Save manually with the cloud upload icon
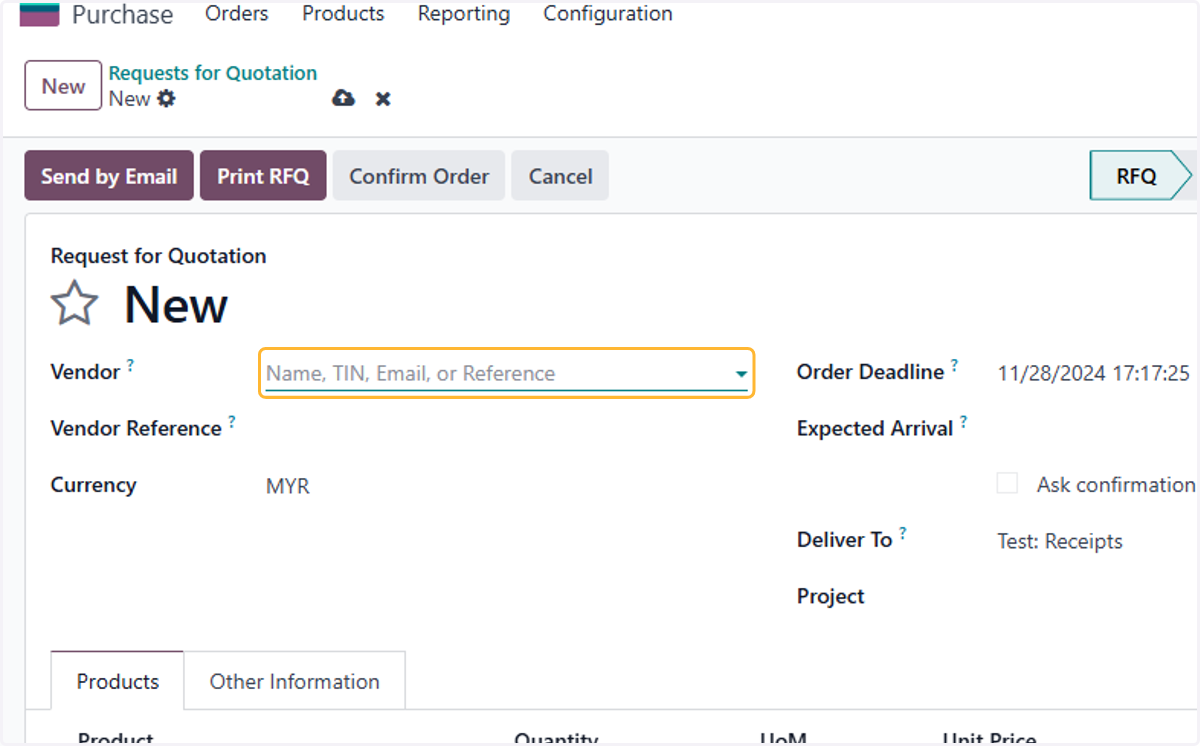 click(343, 98)
